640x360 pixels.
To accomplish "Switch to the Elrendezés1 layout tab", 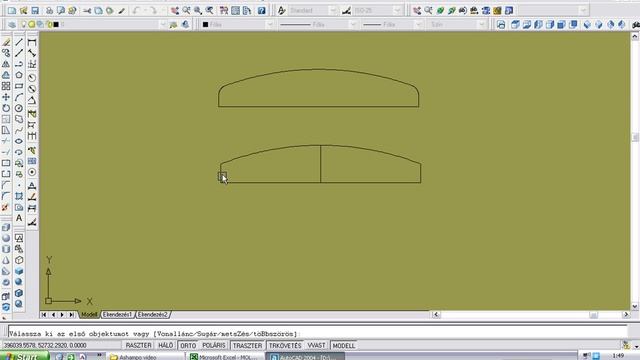I will [118, 315].
